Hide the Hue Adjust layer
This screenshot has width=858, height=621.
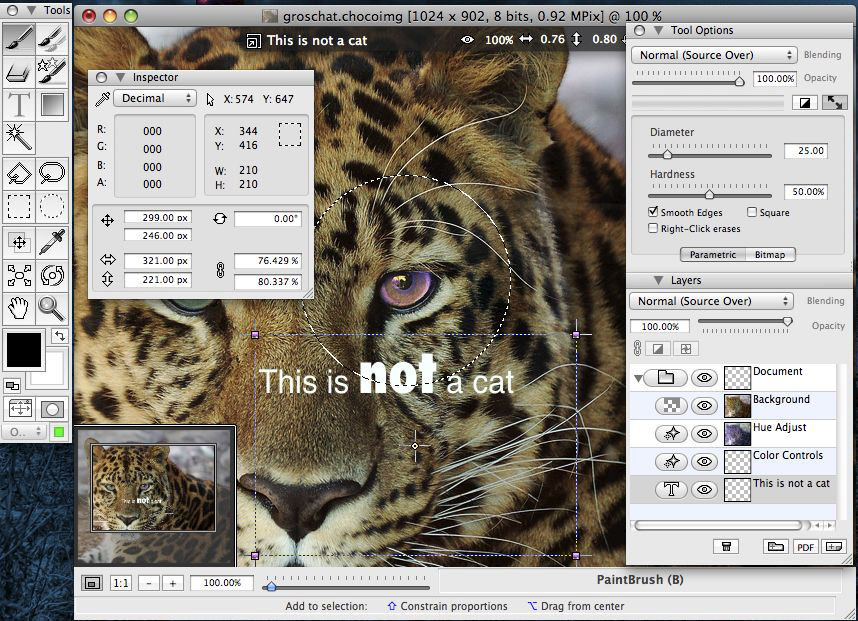(705, 434)
